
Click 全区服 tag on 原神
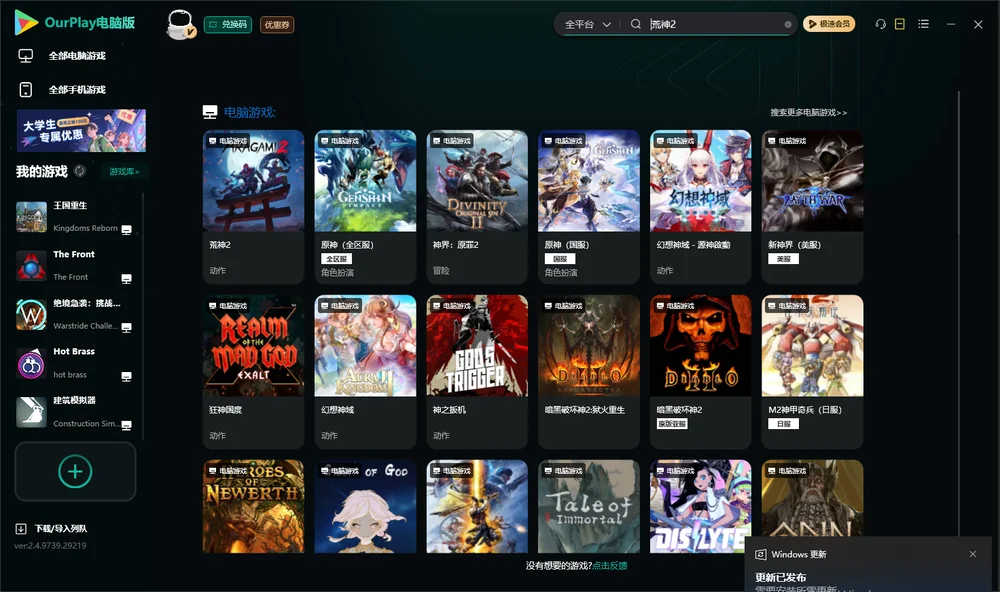(x=336, y=259)
